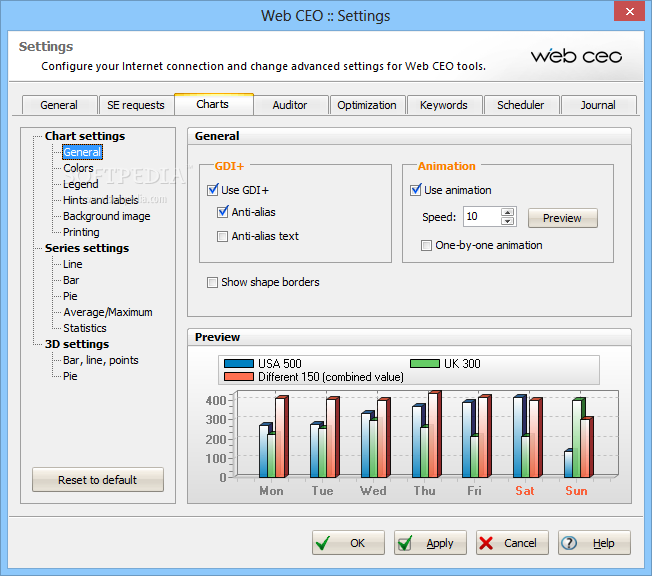Select Pie under 3D settings
Image resolution: width=652 pixels, height=576 pixels.
pyautogui.click(x=70, y=376)
